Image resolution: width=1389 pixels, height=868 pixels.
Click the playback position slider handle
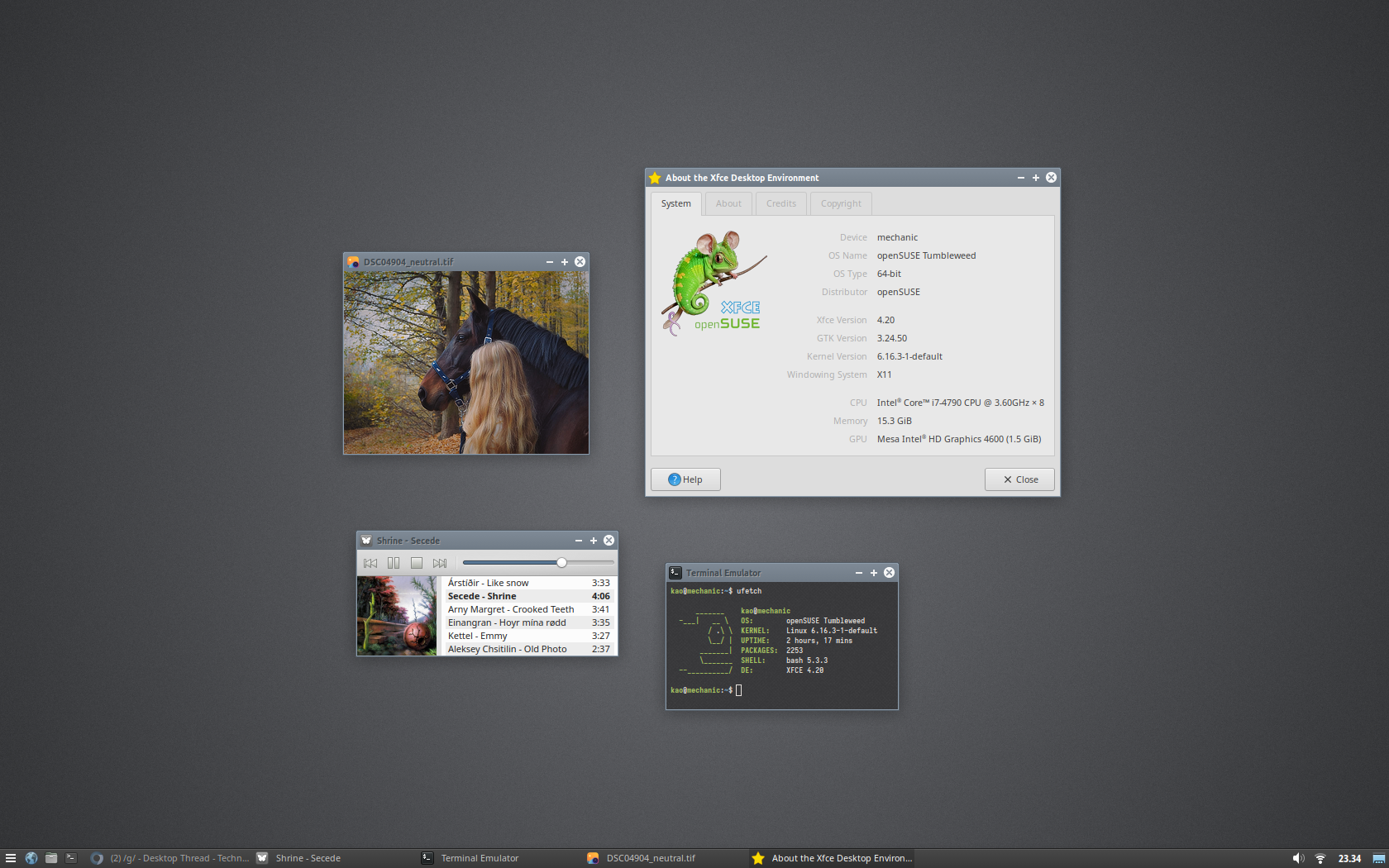coord(561,563)
